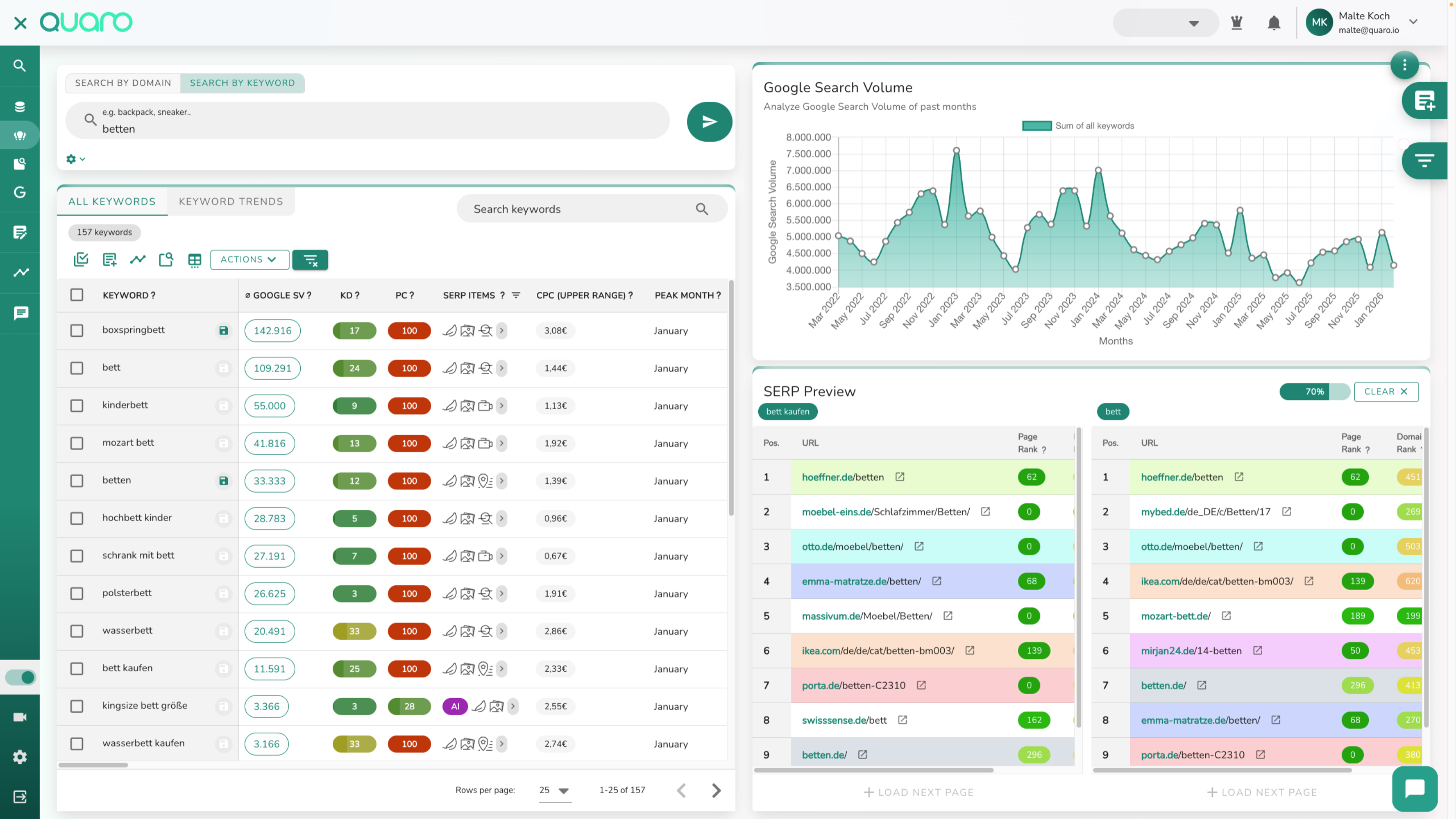The width and height of the screenshot is (1456, 819).
Task: Check the boxspringbett keyword checkbox
Action: pos(77,330)
